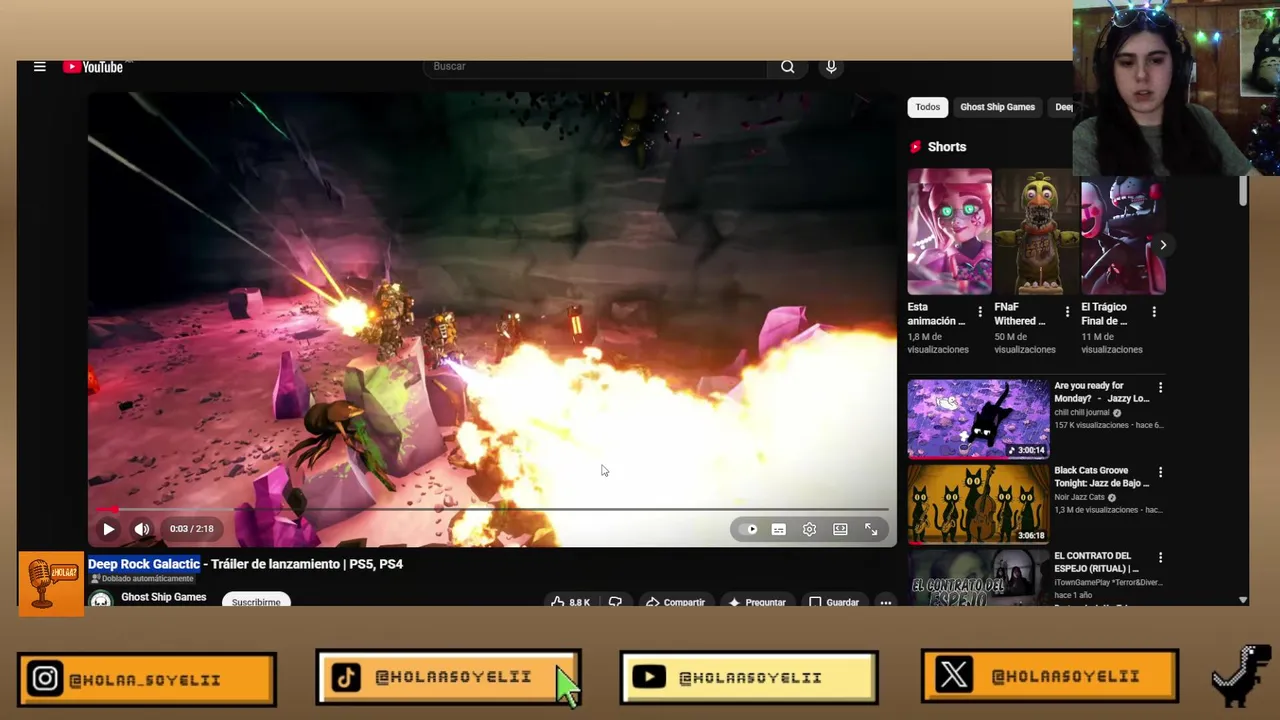Click 'Black Cats Groove Tonight' video title

coord(1101,477)
